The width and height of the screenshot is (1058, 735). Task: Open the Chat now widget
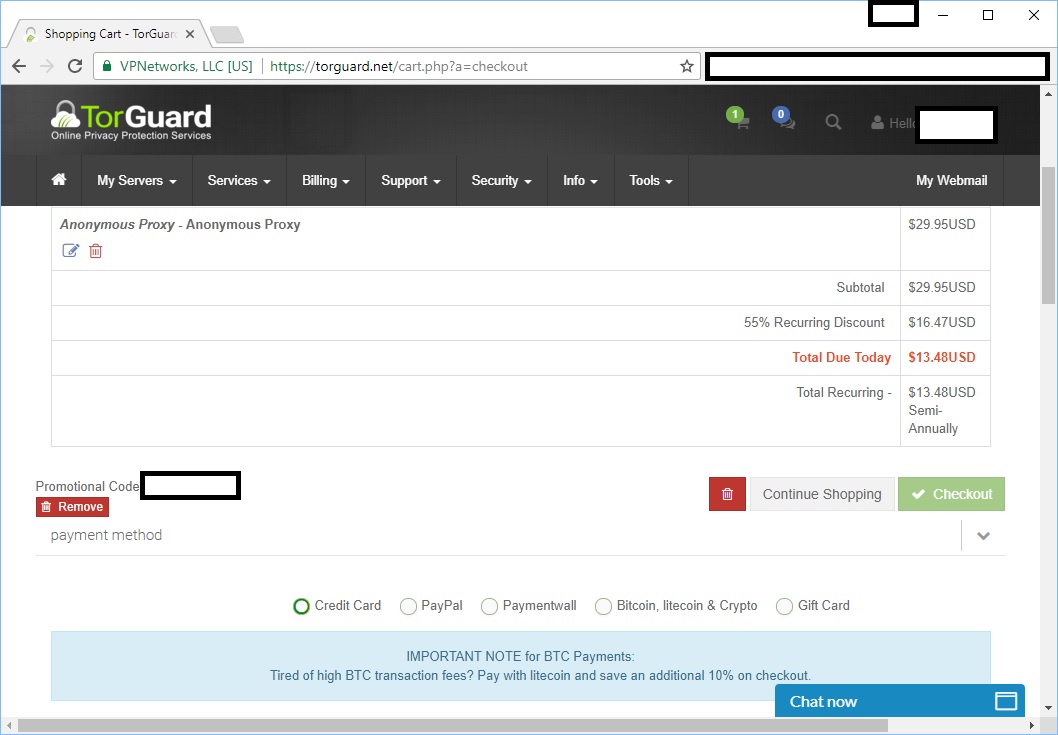pos(899,701)
